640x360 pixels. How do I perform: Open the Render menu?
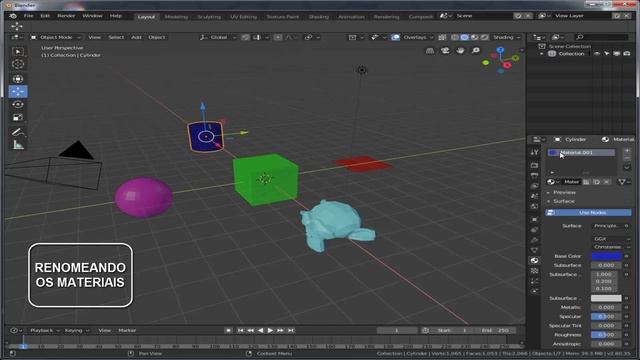(66, 16)
